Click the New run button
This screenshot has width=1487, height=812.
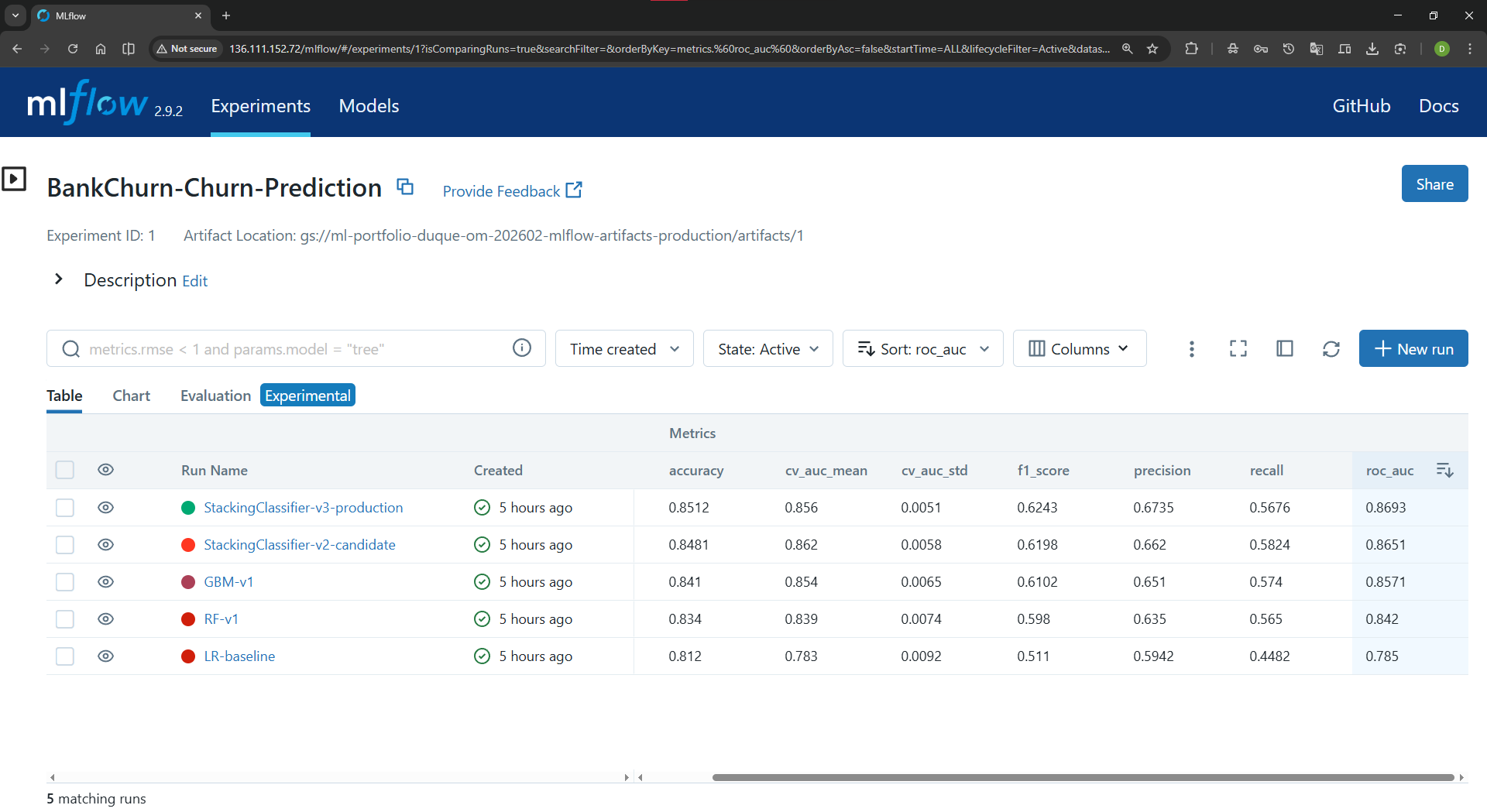pos(1413,349)
